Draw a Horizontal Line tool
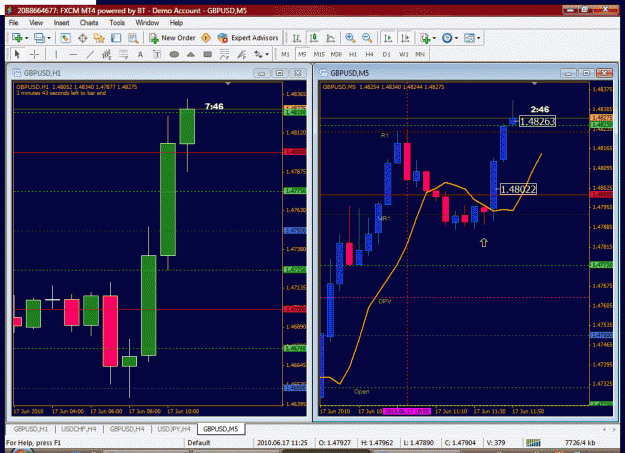This screenshot has height=453, width=625. tap(73, 54)
